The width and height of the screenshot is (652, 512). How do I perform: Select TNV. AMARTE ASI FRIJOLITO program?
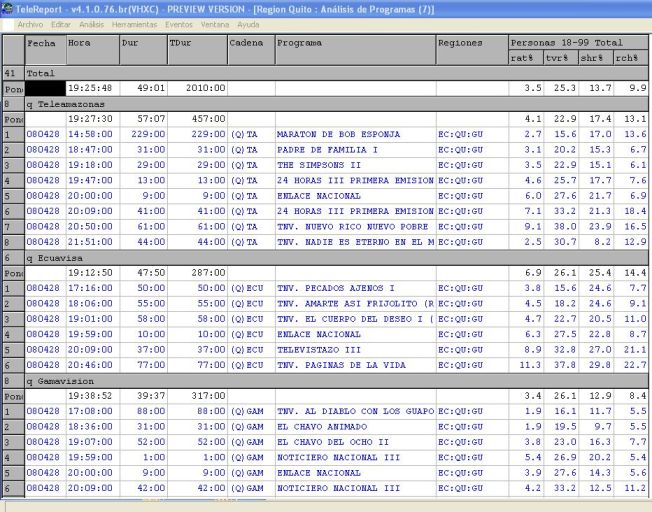[356, 304]
